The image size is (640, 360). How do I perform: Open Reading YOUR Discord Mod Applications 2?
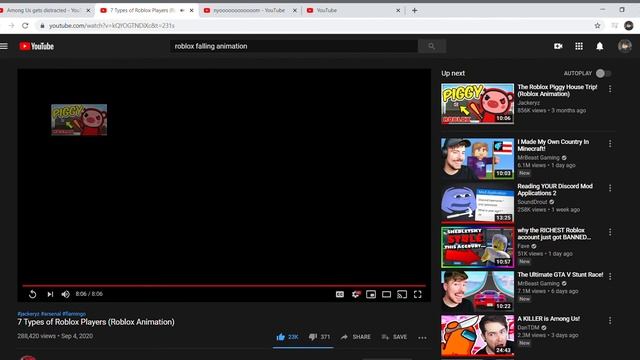[x=555, y=190]
